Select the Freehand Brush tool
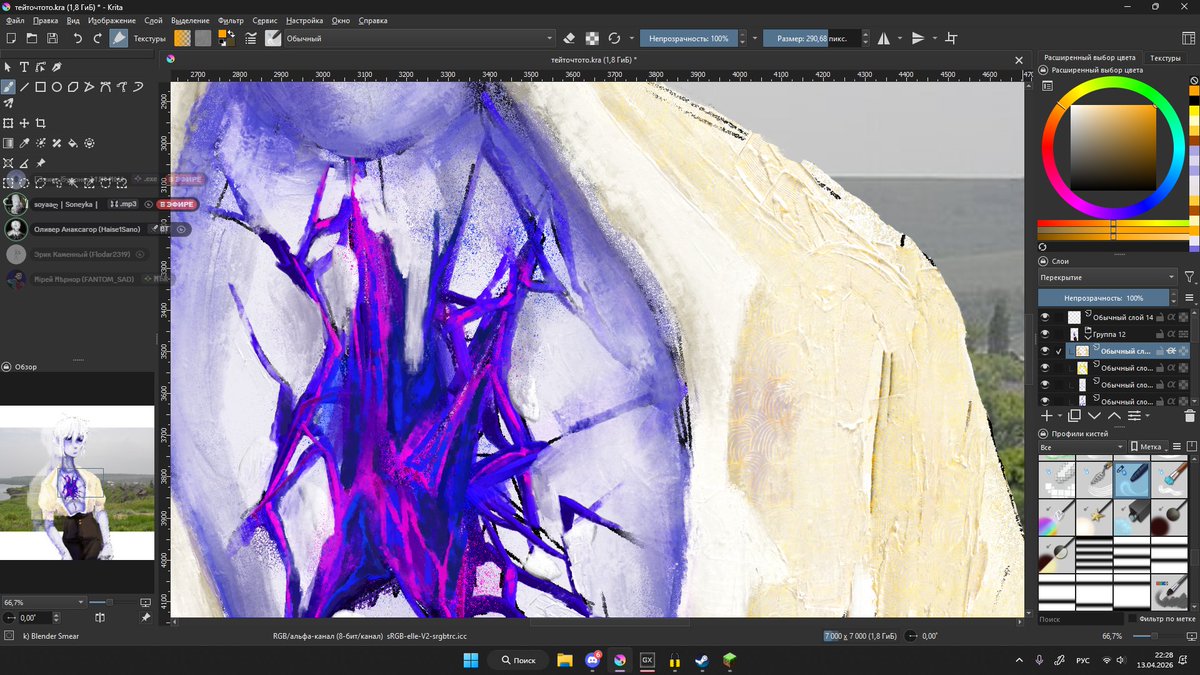1200x675 pixels. click(x=8, y=87)
